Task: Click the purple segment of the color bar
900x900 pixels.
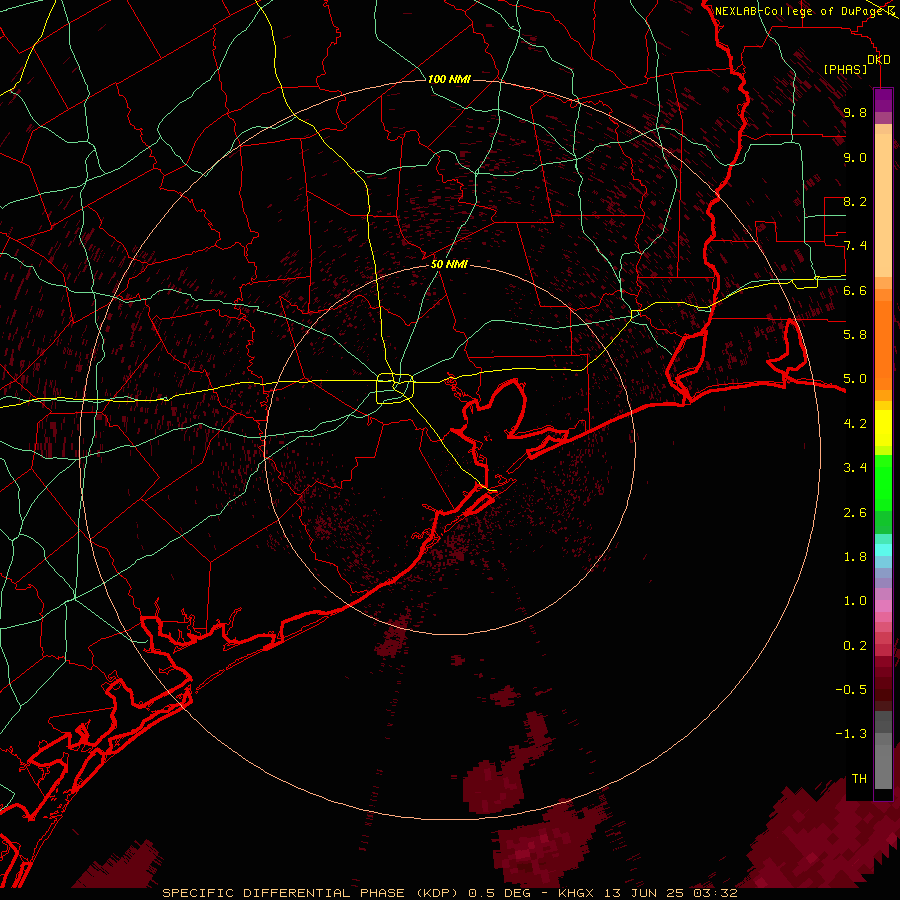Action: tap(883, 101)
